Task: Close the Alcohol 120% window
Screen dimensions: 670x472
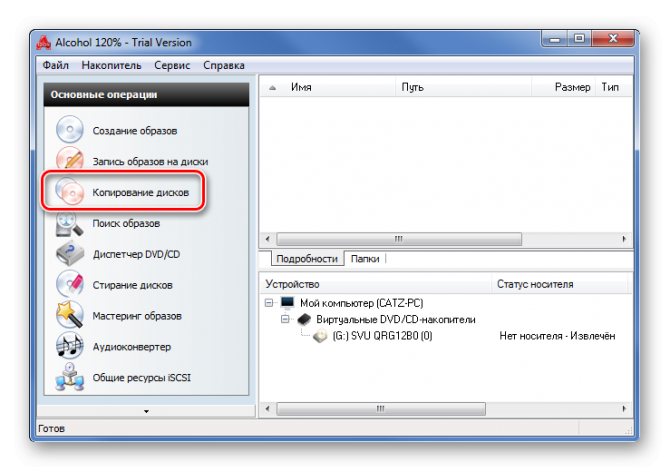Action: 613,39
